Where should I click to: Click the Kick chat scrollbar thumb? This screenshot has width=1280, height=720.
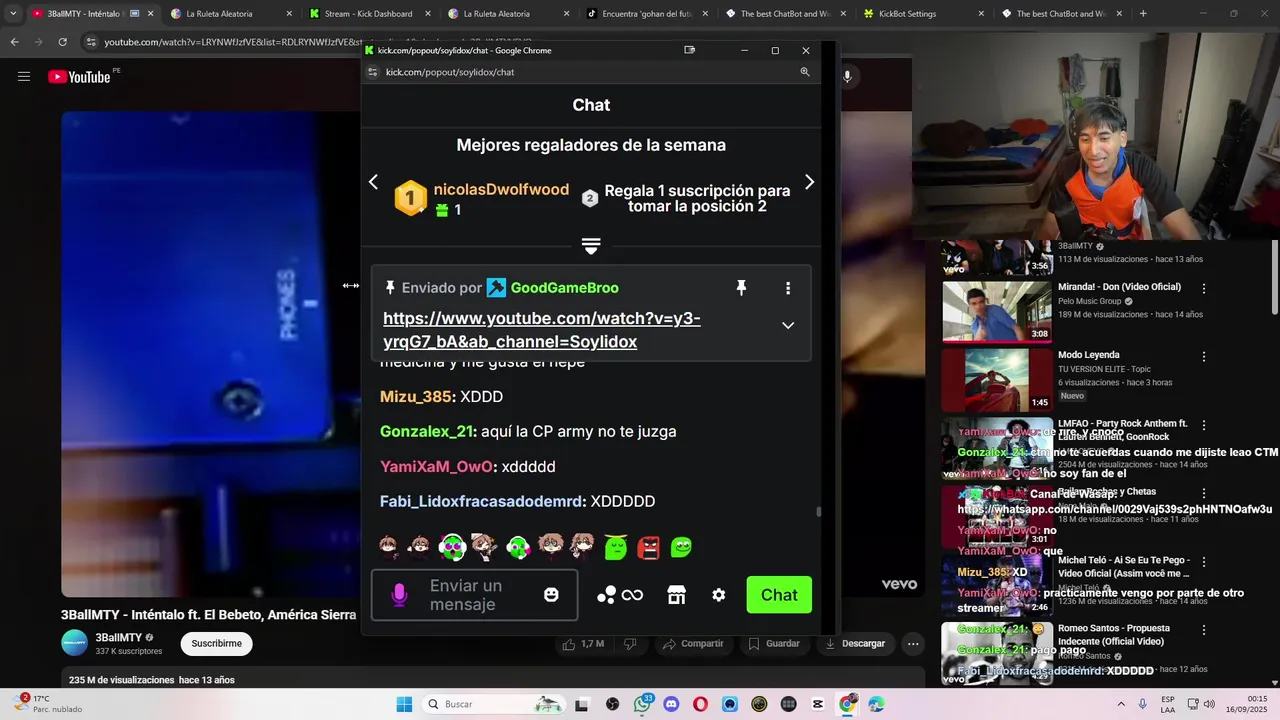818,511
